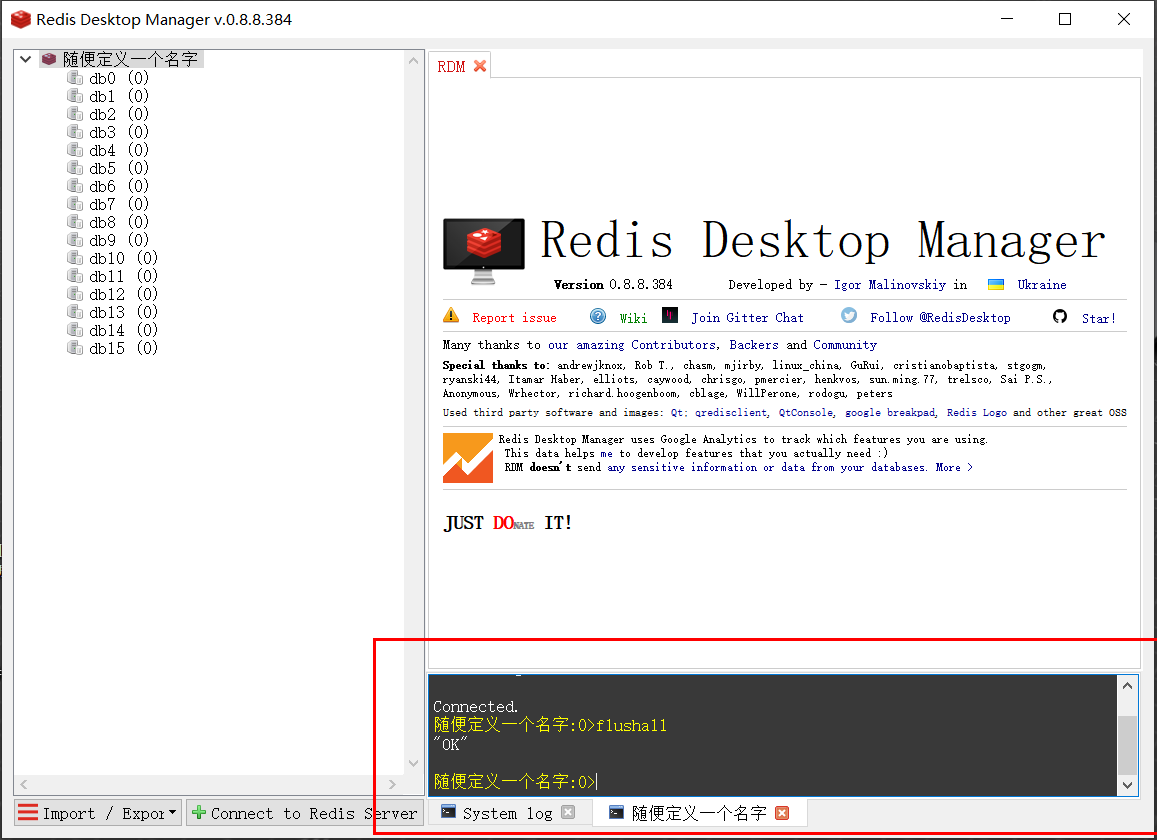This screenshot has height=840, width=1157.
Task: Click Connect to Redis Server button
Action: (x=305, y=813)
